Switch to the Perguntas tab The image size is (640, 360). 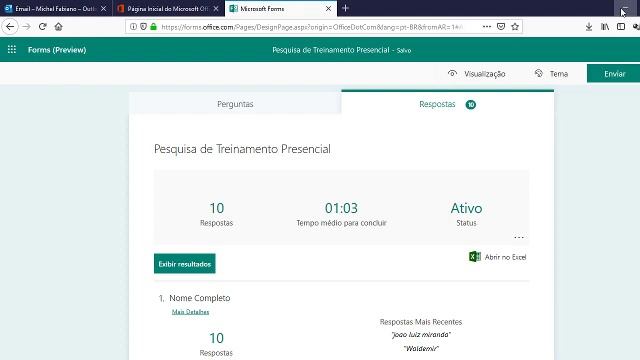[235, 104]
